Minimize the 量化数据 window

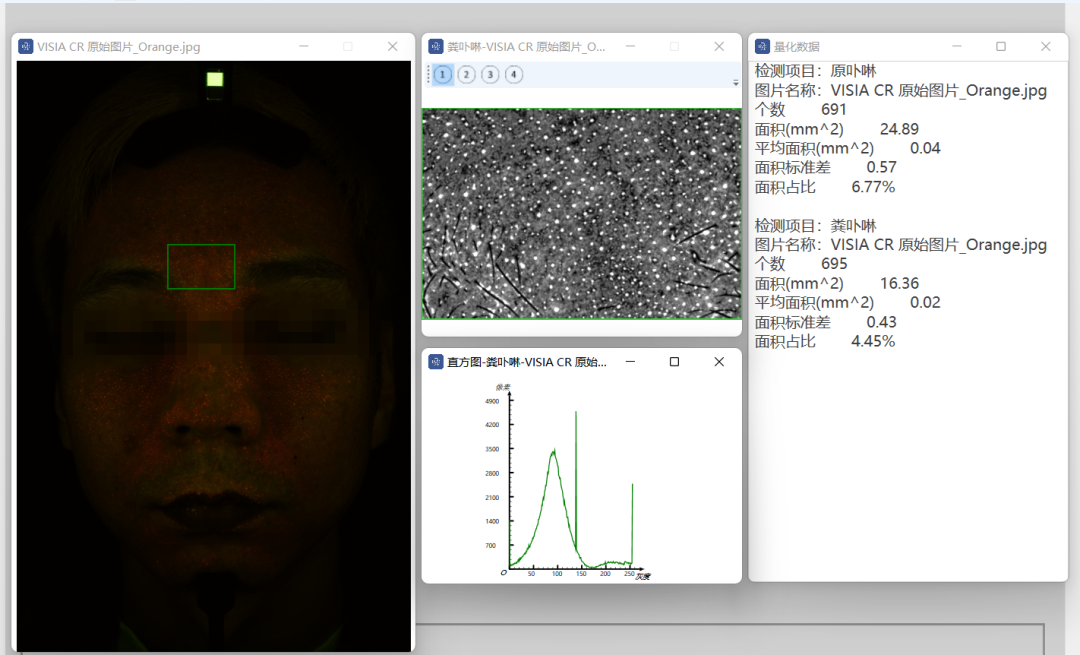(x=957, y=46)
